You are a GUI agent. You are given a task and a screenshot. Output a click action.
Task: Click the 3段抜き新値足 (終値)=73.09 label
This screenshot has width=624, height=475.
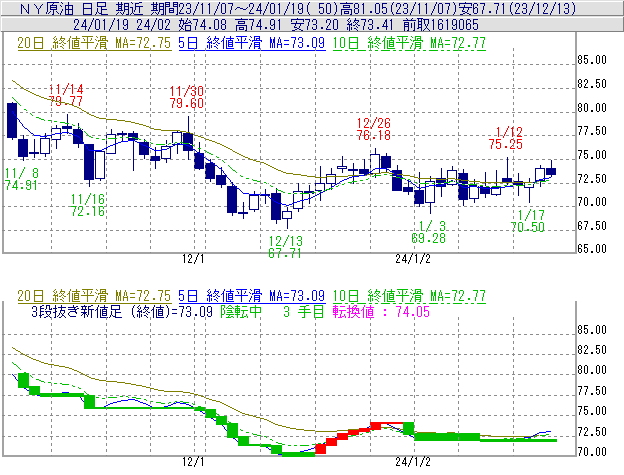pos(122,311)
